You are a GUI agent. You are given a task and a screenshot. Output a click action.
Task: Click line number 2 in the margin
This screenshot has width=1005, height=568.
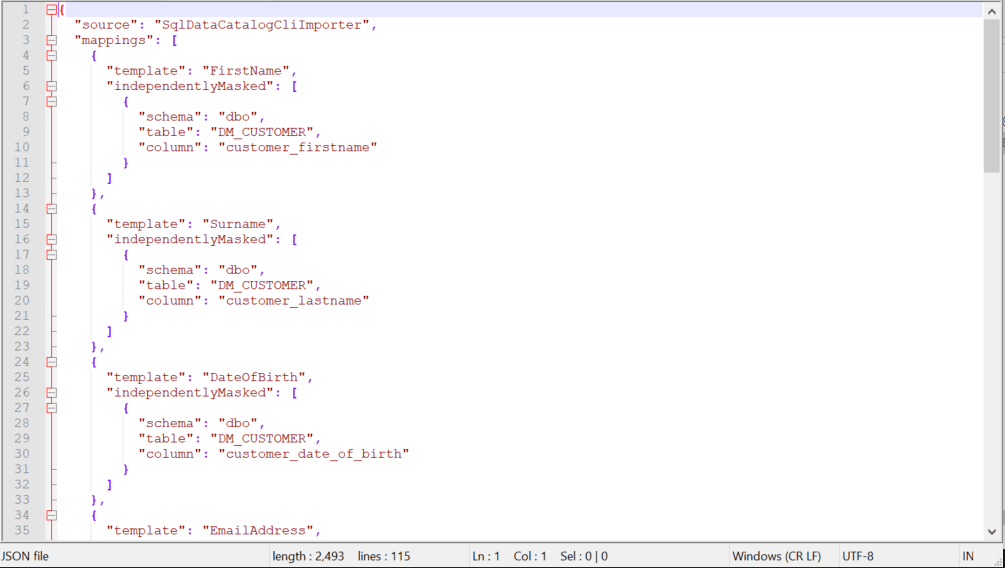point(26,25)
